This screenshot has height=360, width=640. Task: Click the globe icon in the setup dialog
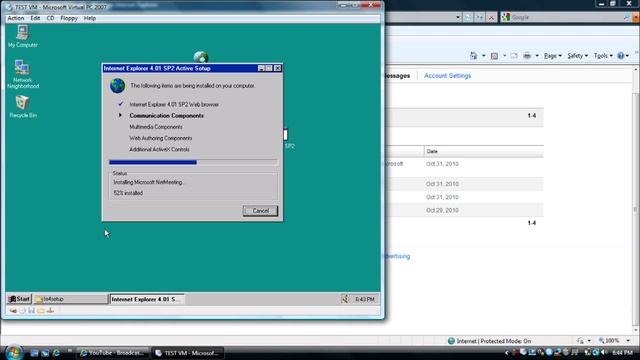pos(118,86)
